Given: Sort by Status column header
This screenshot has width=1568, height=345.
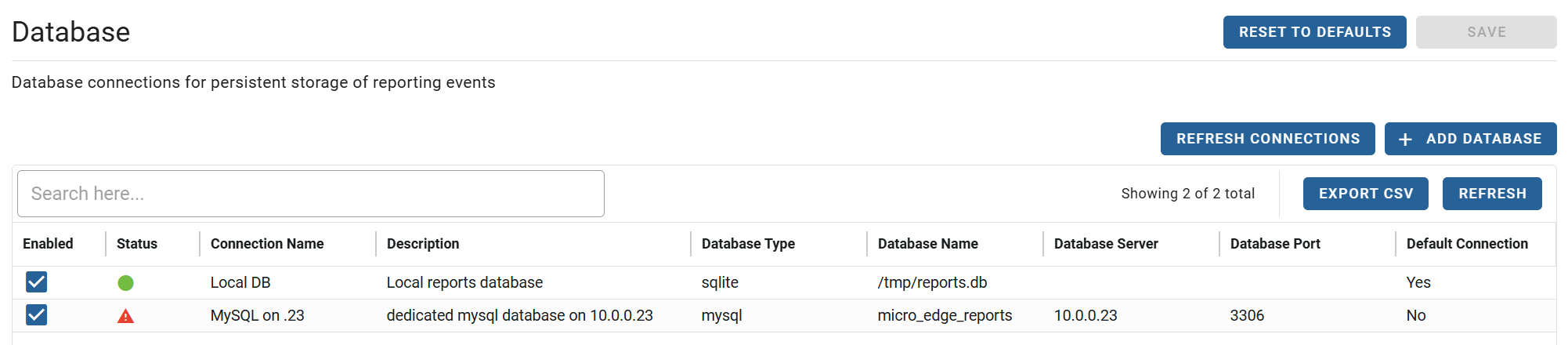Looking at the screenshot, I should point(137,244).
